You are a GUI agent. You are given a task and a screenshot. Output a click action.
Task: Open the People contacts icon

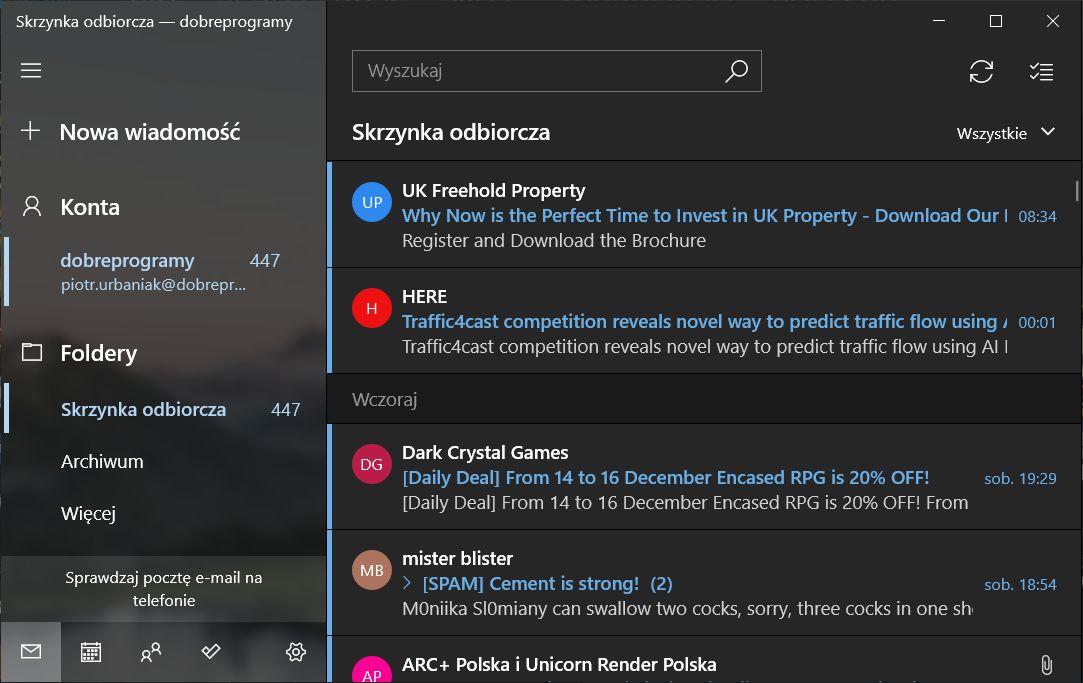[151, 652]
